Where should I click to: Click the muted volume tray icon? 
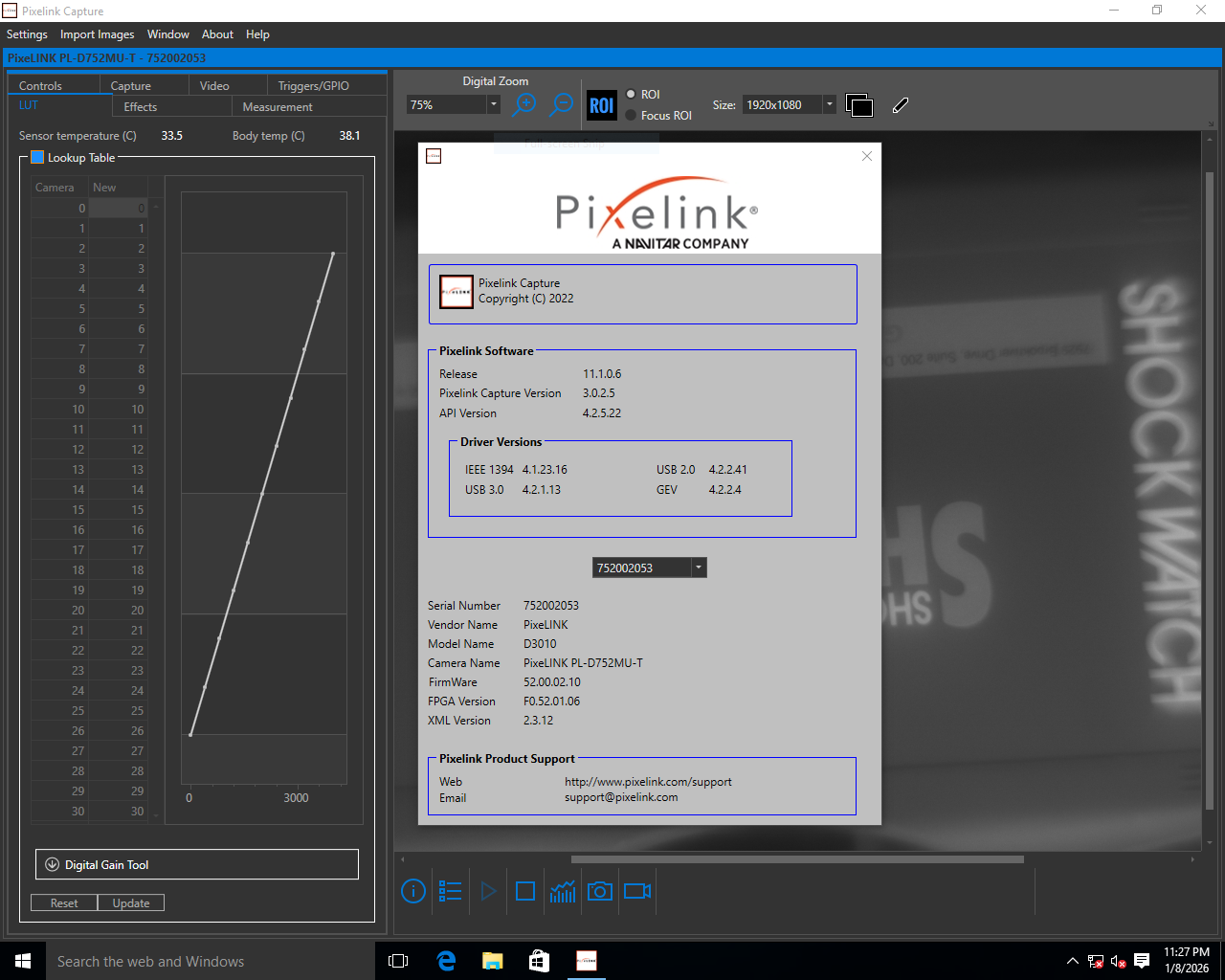tap(1118, 961)
